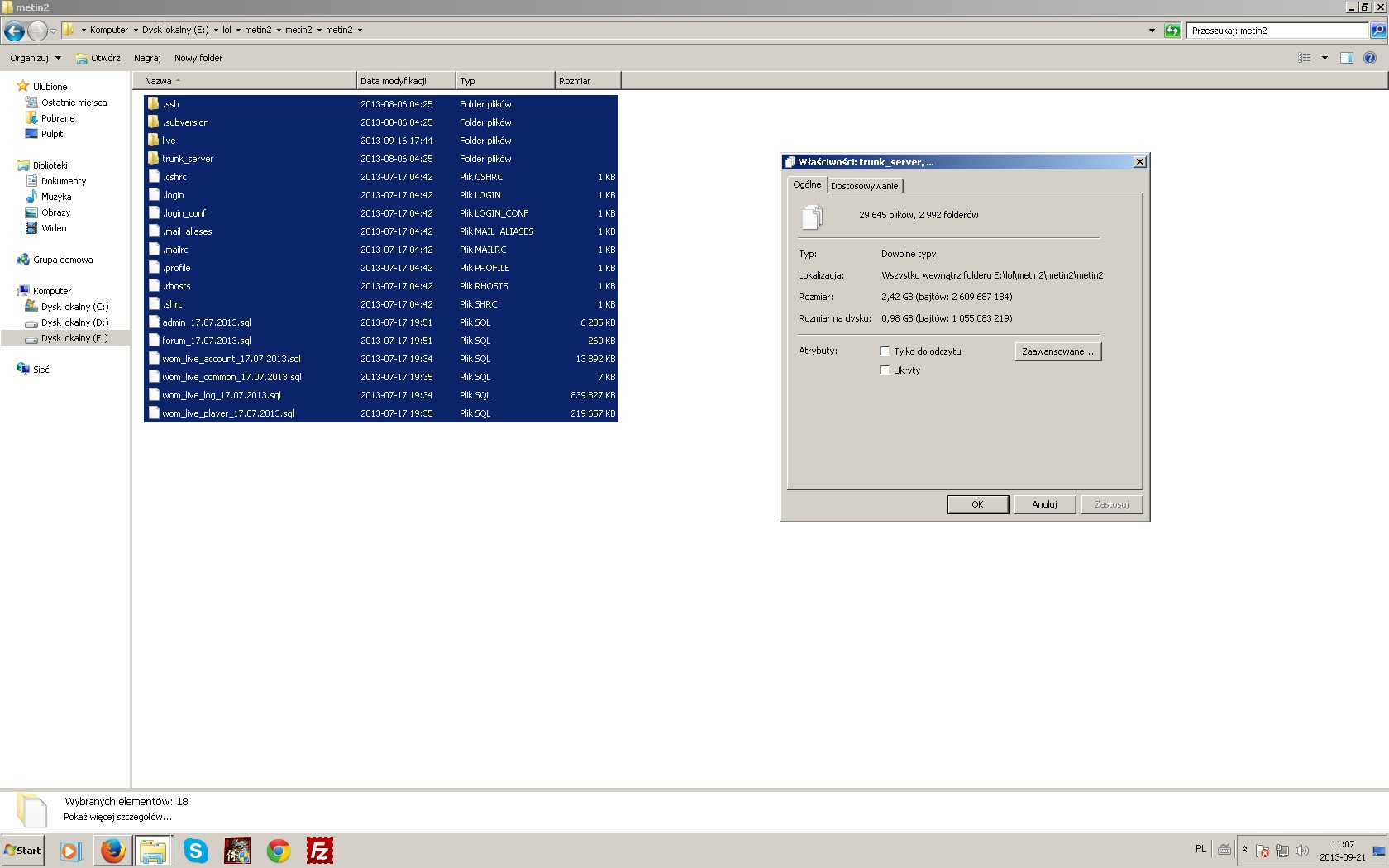The image size is (1389, 868).
Task: Click the 'Zaawansowane...' button
Action: 1058,351
